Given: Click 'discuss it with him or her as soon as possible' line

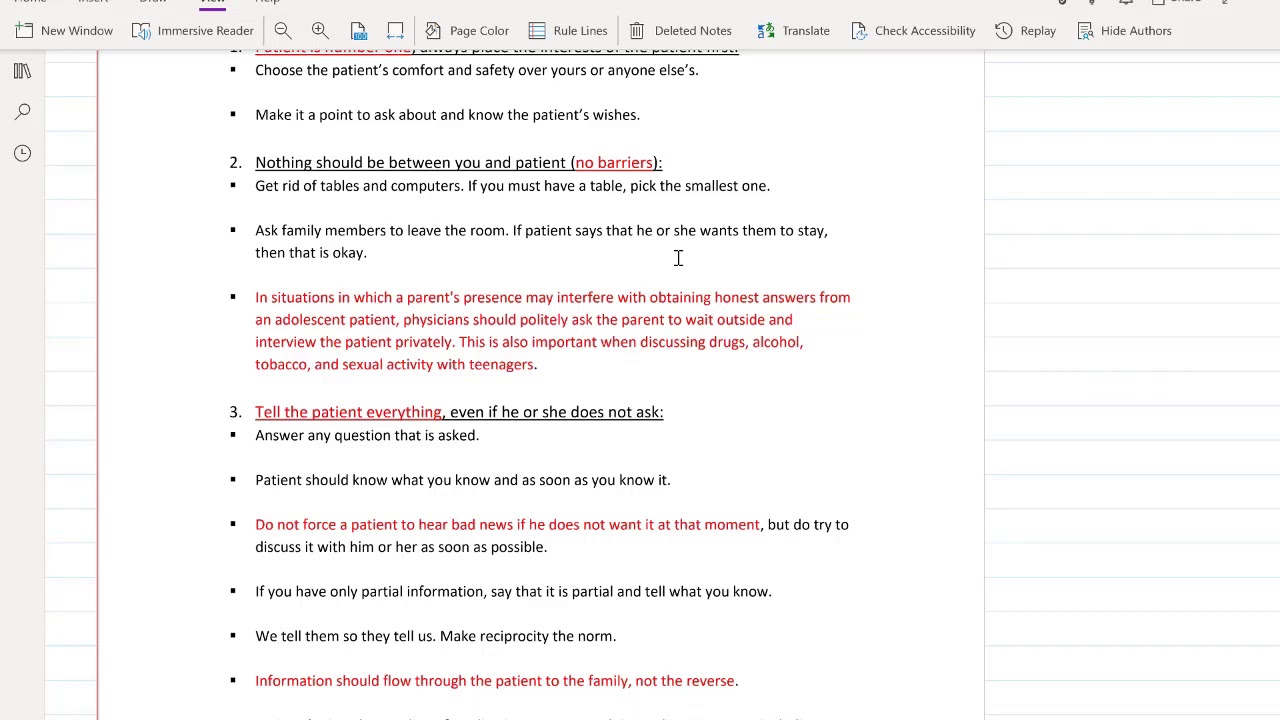Looking at the screenshot, I should click(401, 547).
